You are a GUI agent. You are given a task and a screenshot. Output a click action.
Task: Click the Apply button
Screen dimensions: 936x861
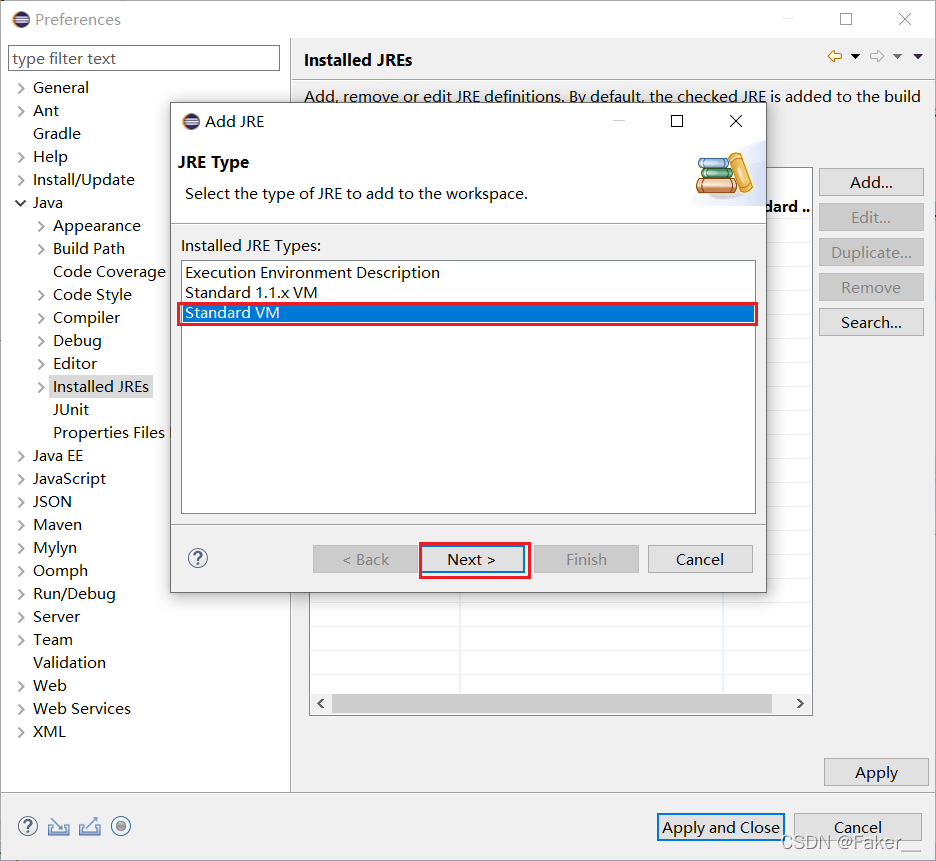click(x=876, y=772)
